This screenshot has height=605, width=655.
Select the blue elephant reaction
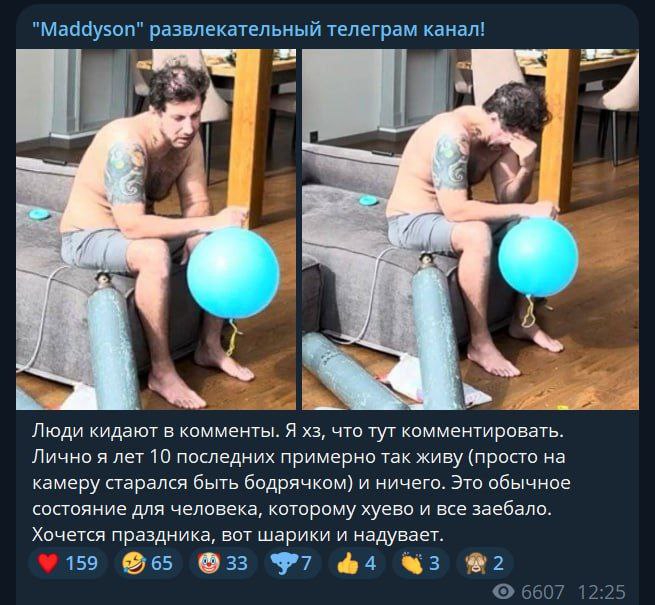292,563
